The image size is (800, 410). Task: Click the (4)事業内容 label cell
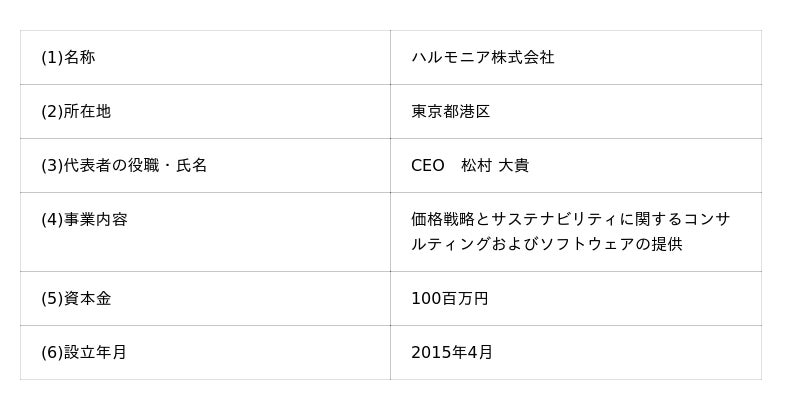pyautogui.click(x=84, y=220)
